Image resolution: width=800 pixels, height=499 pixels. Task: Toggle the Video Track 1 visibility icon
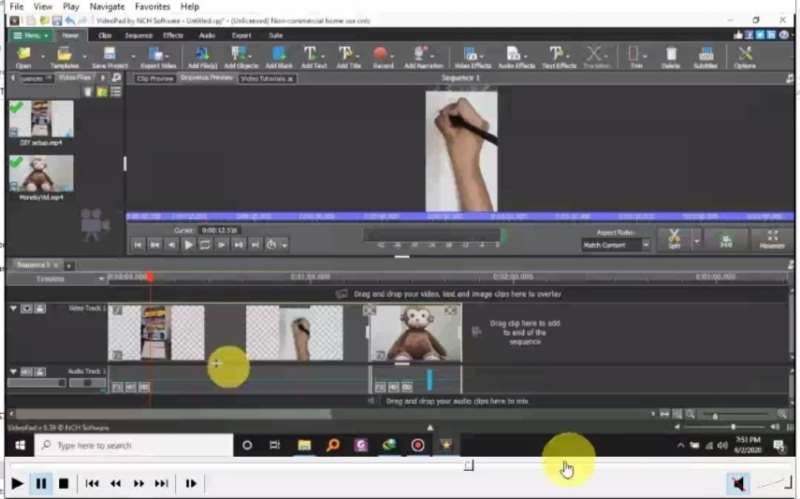[28, 309]
